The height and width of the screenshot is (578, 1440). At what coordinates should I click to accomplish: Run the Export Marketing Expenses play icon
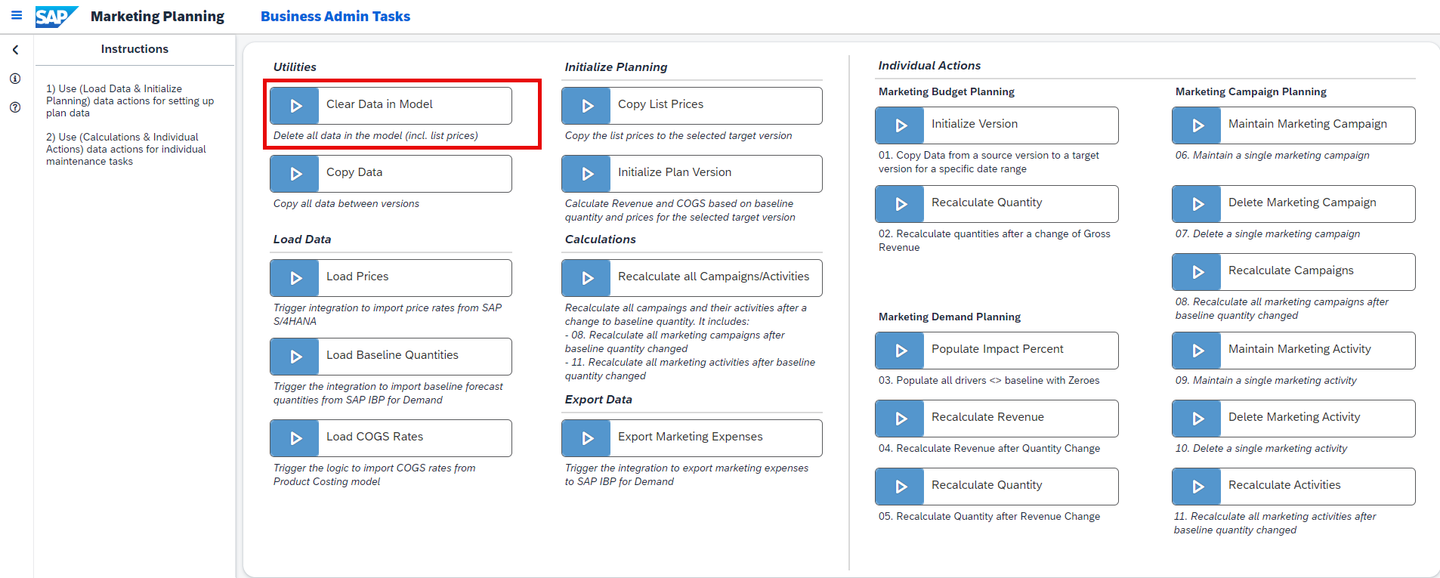coord(587,437)
